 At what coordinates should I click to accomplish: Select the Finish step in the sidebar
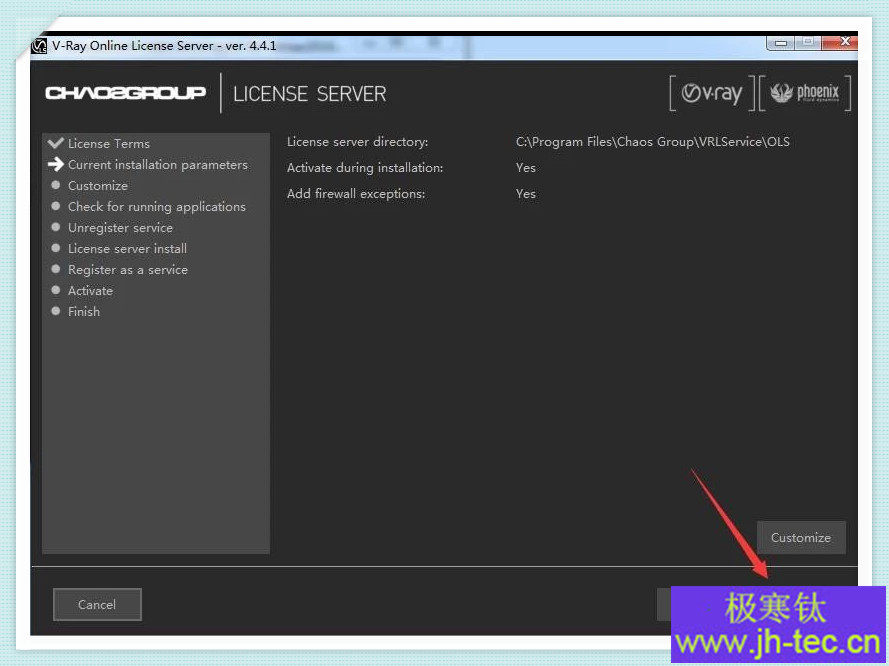(84, 312)
